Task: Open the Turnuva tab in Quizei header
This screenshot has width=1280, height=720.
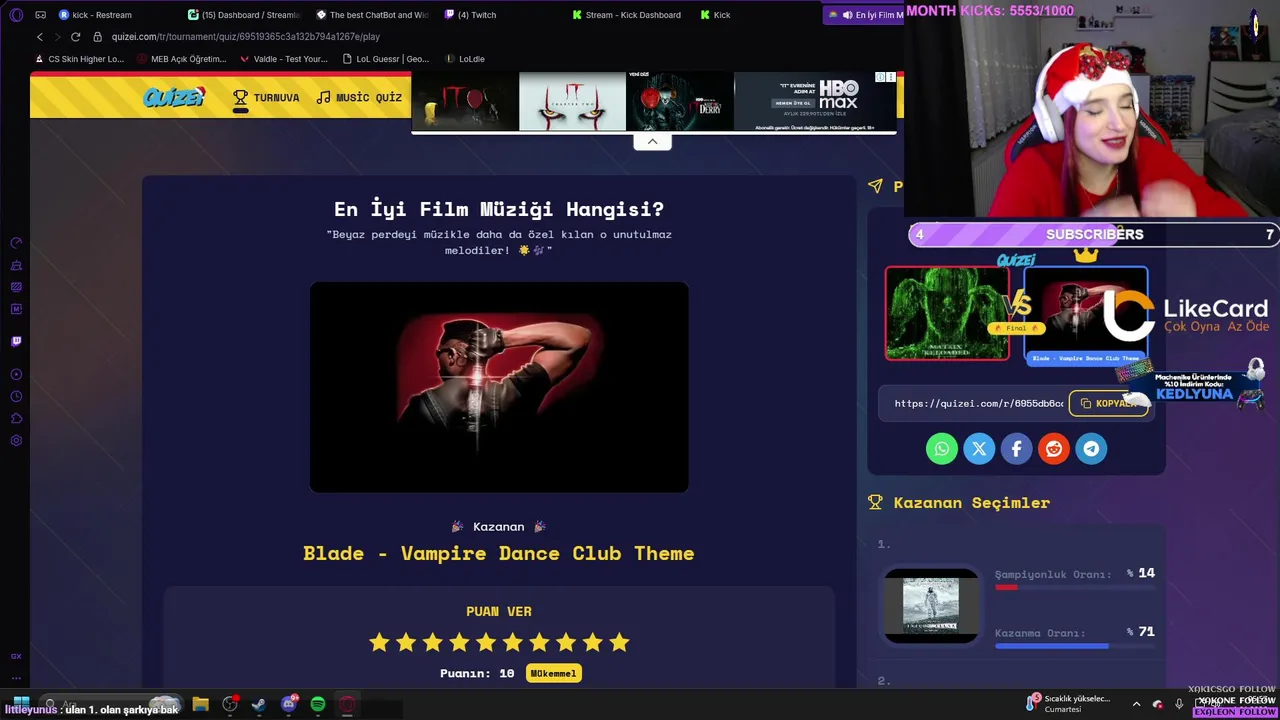Action: click(x=266, y=97)
